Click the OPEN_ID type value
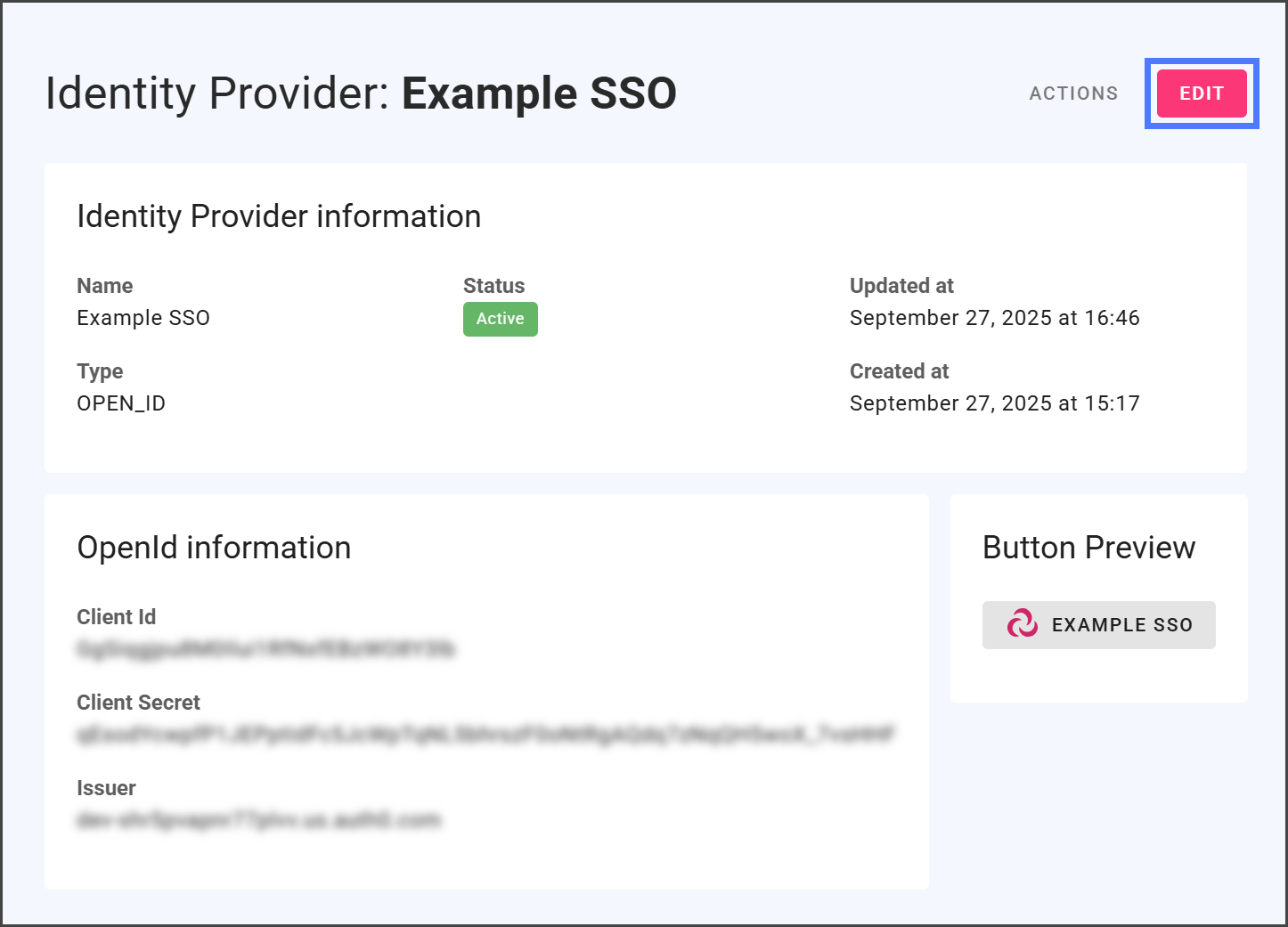Image resolution: width=1288 pixels, height=927 pixels. pos(121,403)
